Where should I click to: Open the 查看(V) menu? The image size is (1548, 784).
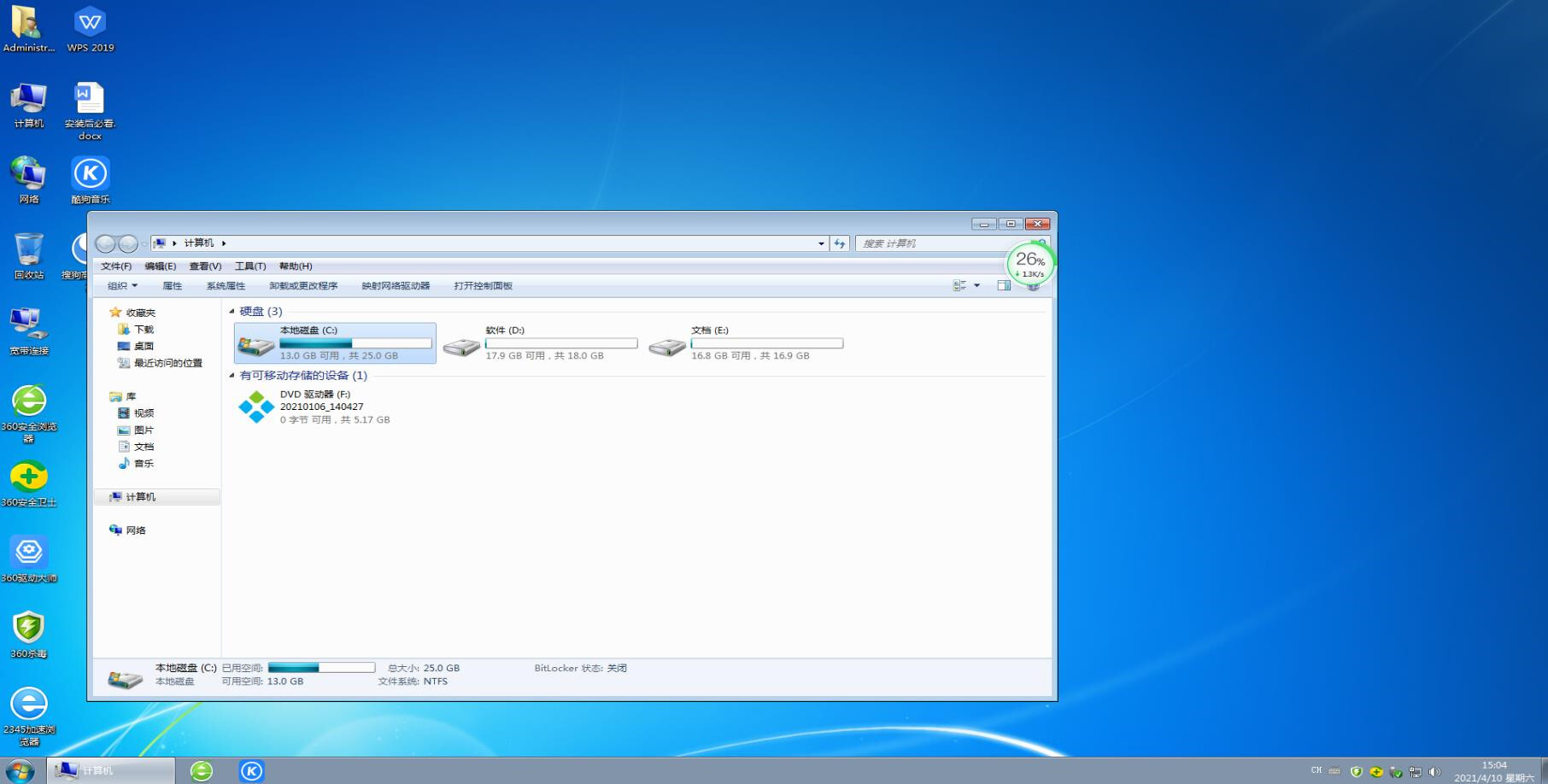[205, 266]
